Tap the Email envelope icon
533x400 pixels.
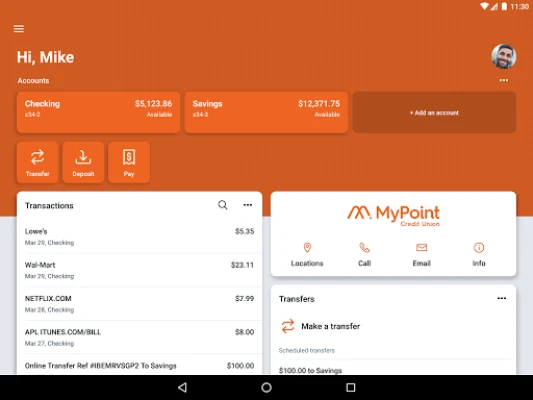pyautogui.click(x=422, y=248)
